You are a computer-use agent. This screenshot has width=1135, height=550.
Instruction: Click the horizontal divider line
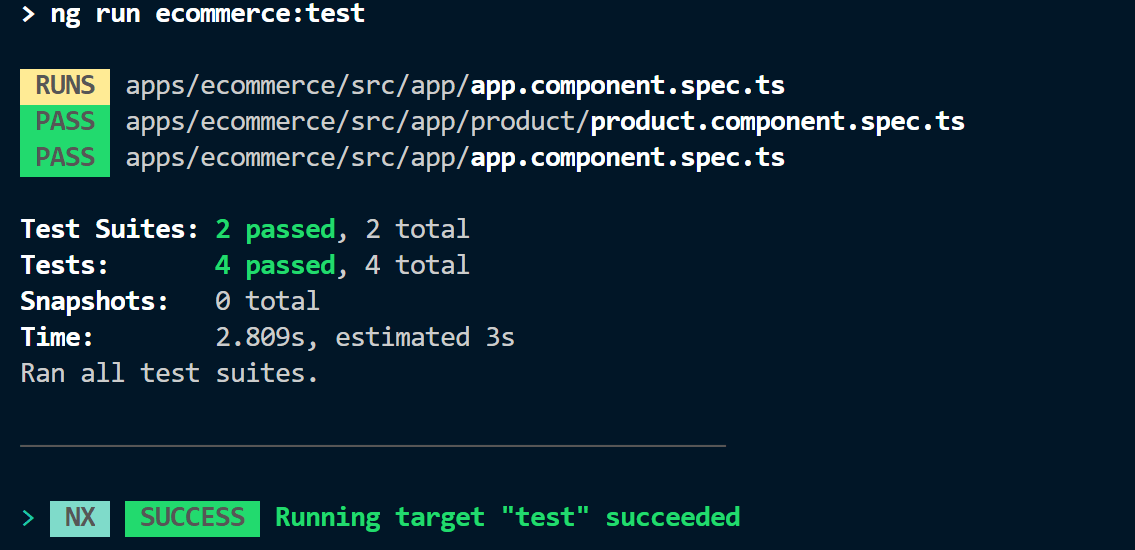point(372,445)
